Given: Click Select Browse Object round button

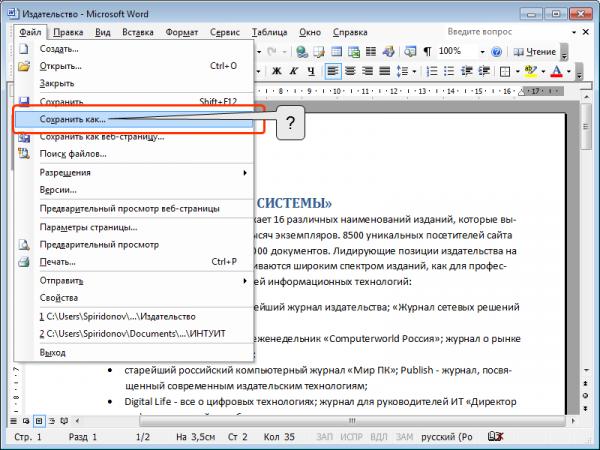Looking at the screenshot, I should (x=585, y=396).
